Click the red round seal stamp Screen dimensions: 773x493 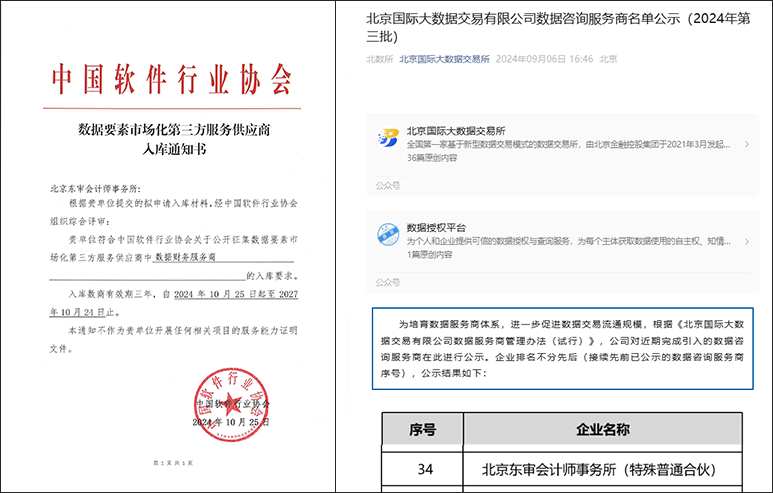pos(231,404)
